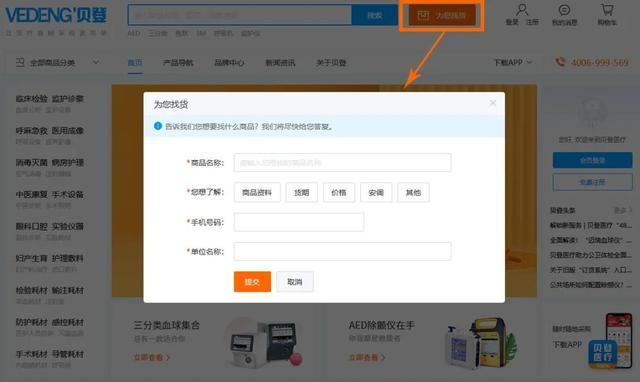Click the 更多 link beside 贝登头条

click(622, 210)
